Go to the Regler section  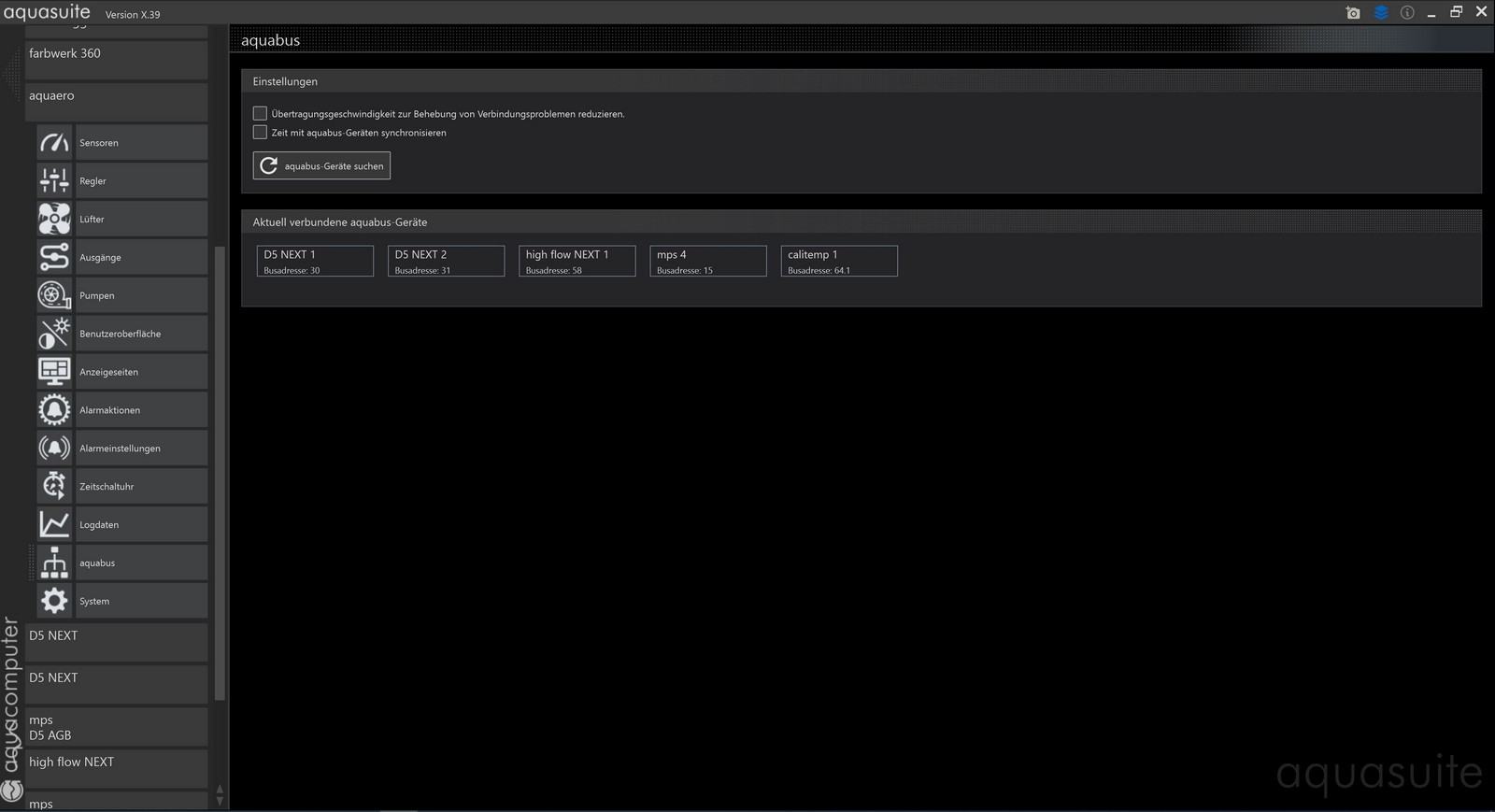coord(141,180)
